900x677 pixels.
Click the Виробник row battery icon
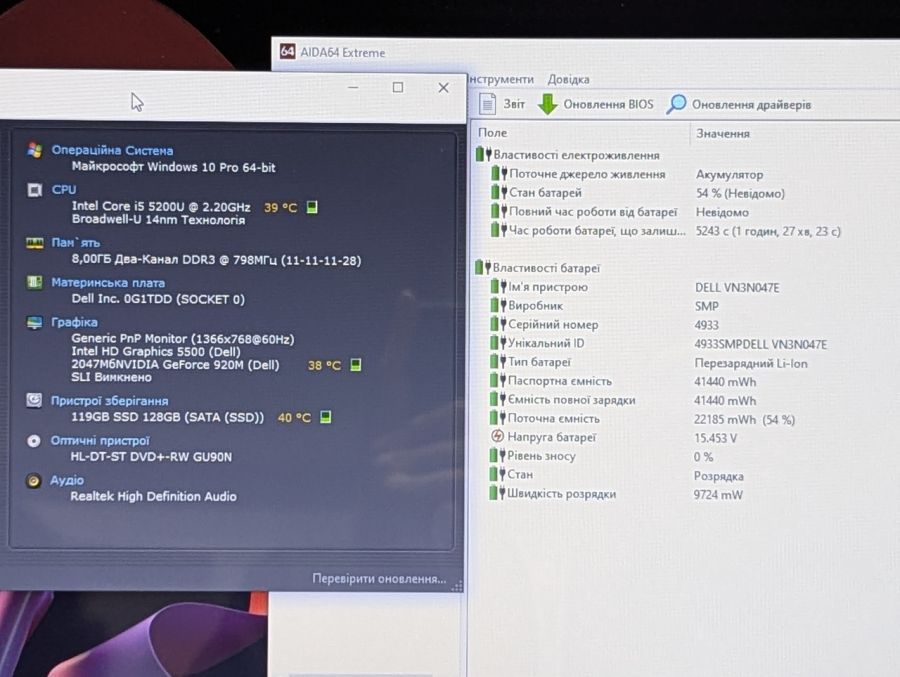498,305
